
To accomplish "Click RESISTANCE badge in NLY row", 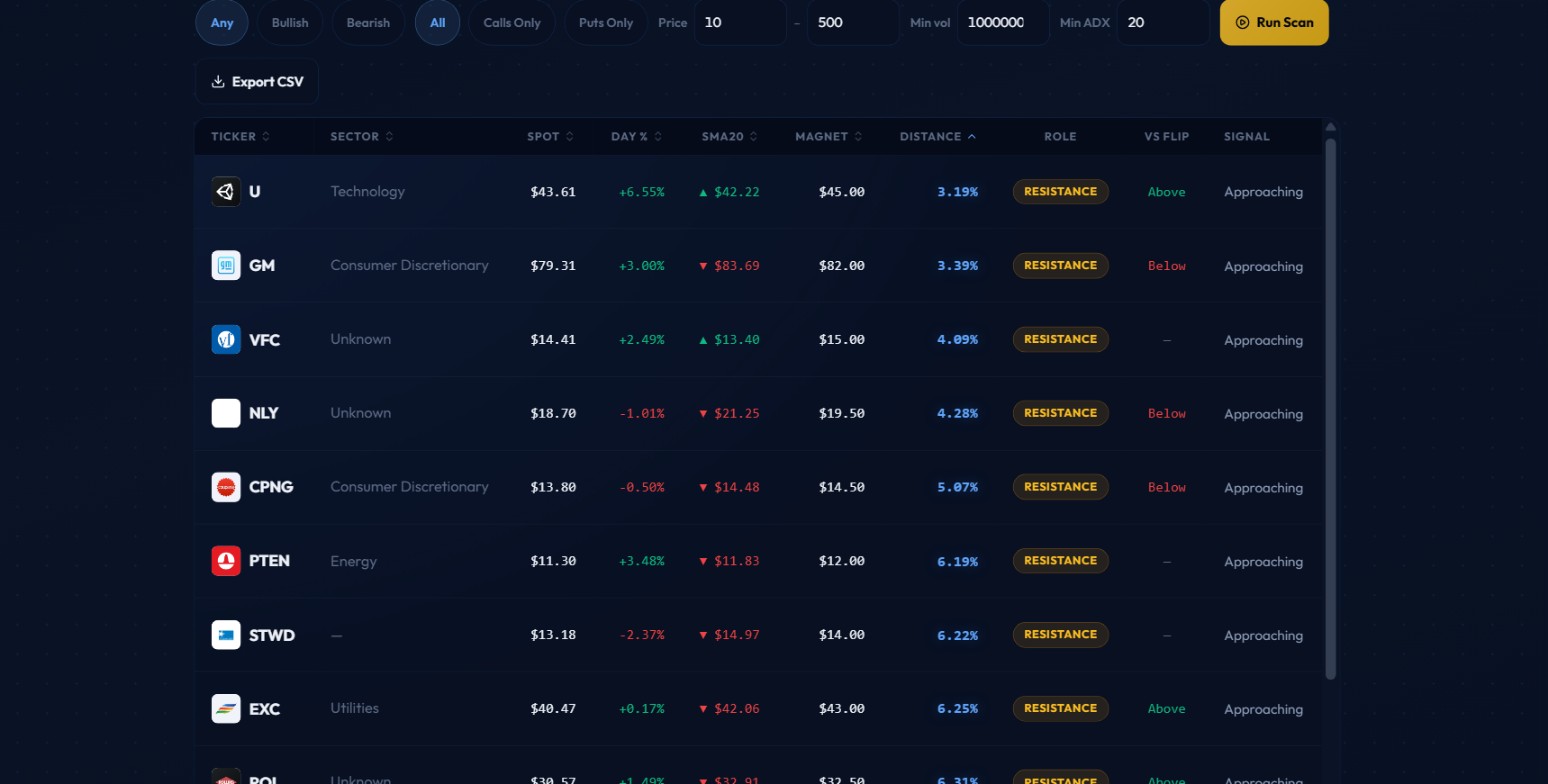I will [1060, 413].
